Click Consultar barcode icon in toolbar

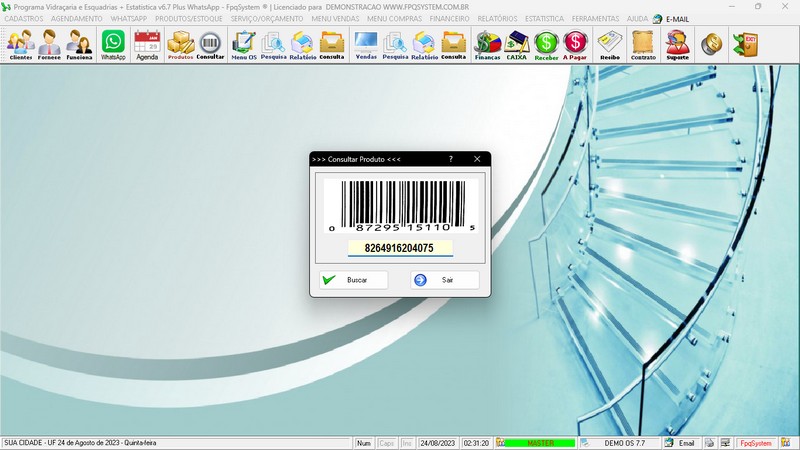(x=210, y=45)
